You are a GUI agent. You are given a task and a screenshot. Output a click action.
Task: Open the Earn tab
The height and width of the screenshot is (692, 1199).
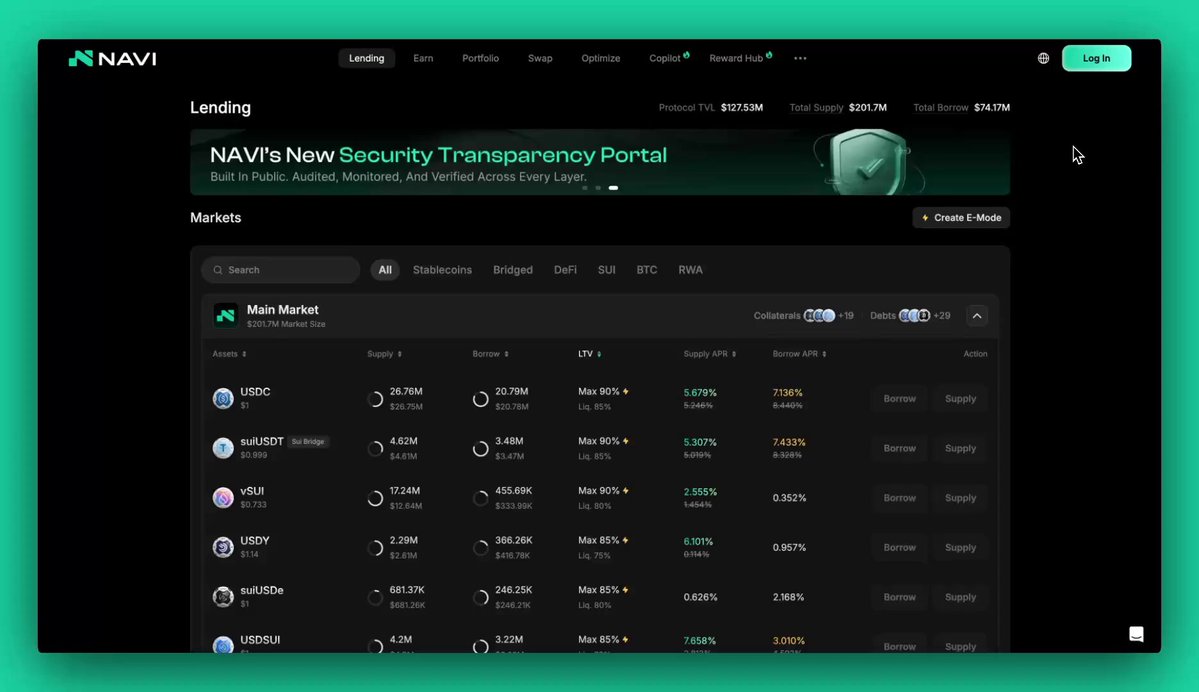coord(423,58)
